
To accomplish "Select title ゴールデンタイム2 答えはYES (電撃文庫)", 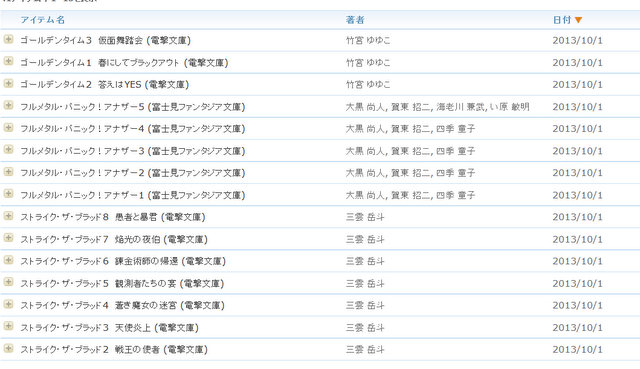I will [x=104, y=85].
